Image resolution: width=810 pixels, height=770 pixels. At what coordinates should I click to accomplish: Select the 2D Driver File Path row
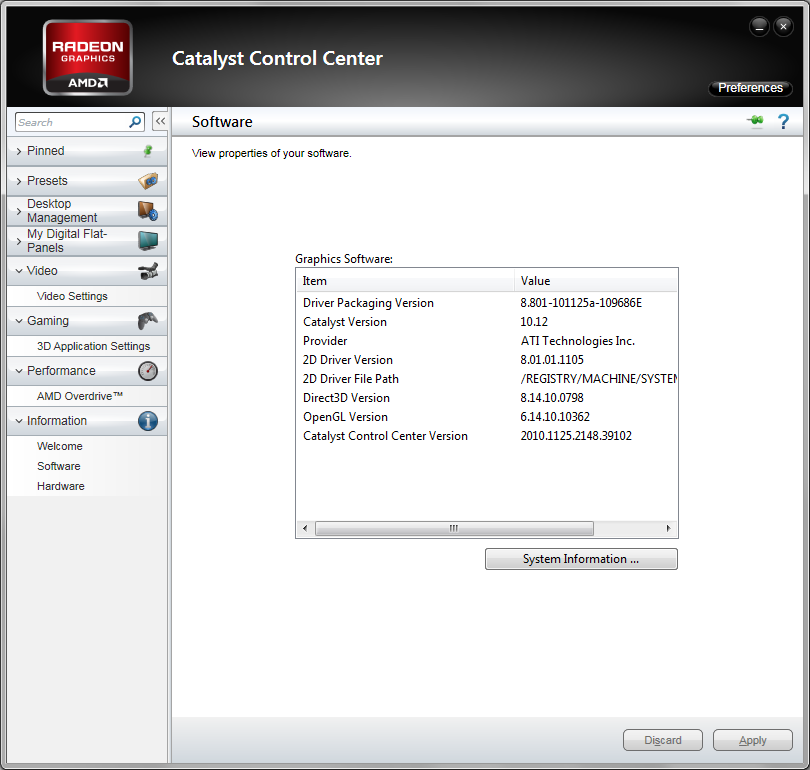(487, 379)
